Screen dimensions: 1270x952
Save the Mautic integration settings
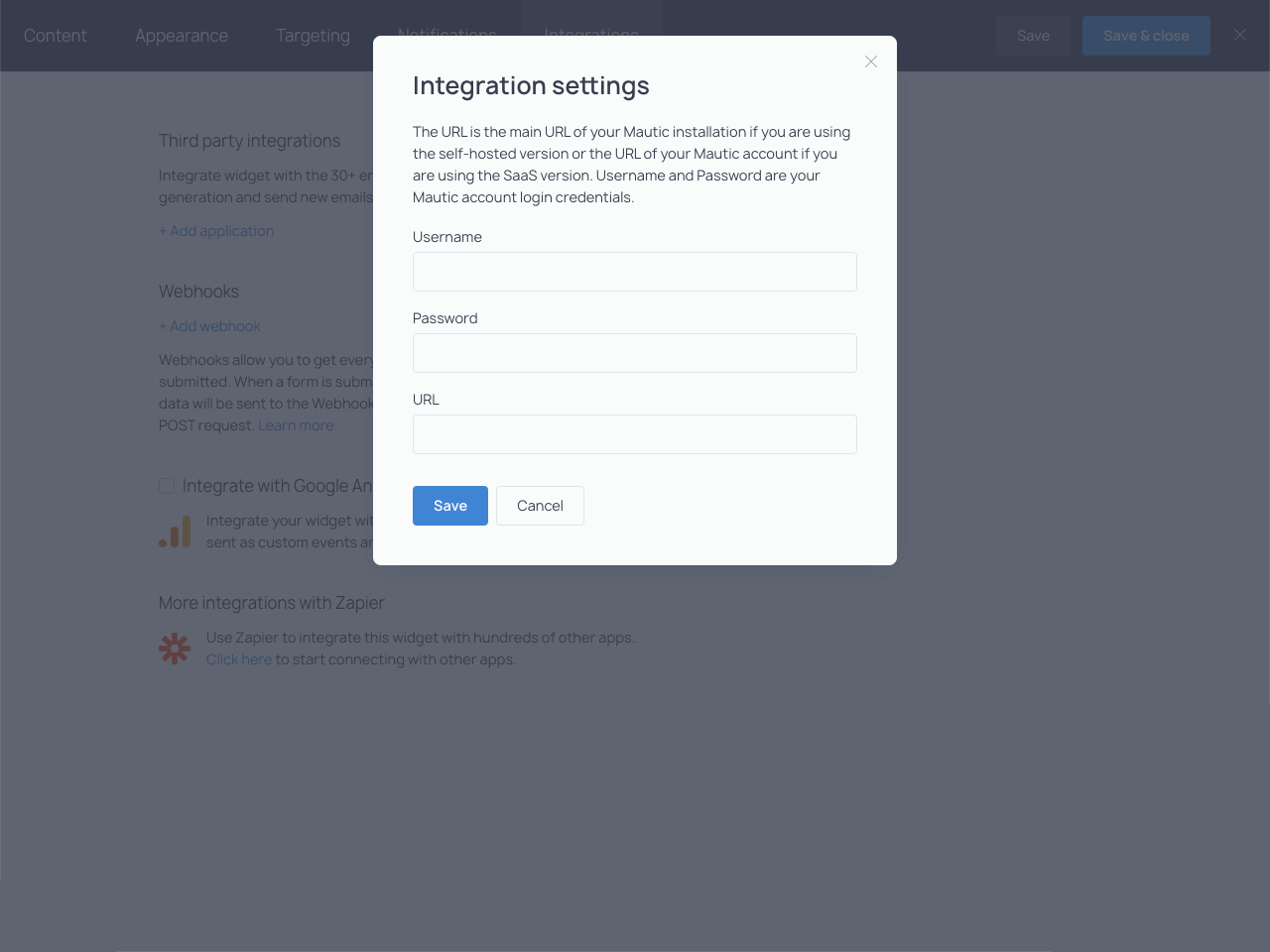pos(450,506)
